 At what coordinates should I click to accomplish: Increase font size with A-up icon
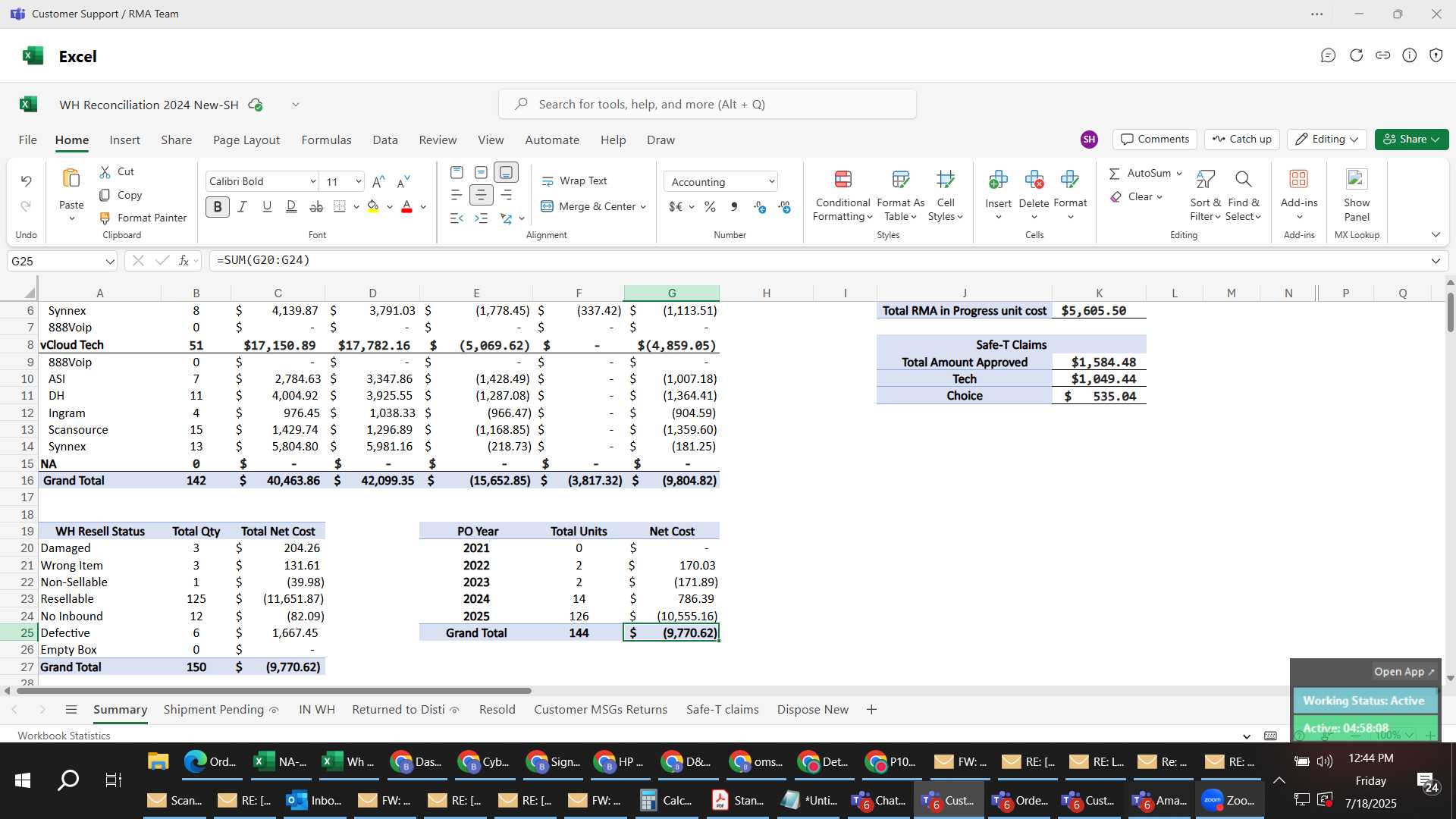coord(378,181)
